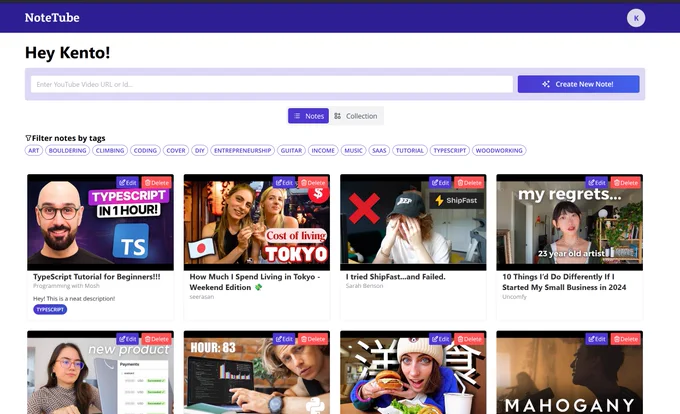This screenshot has width=680, height=414.
Task: Click the 'seerasan' channel name
Action: pyautogui.click(x=202, y=297)
